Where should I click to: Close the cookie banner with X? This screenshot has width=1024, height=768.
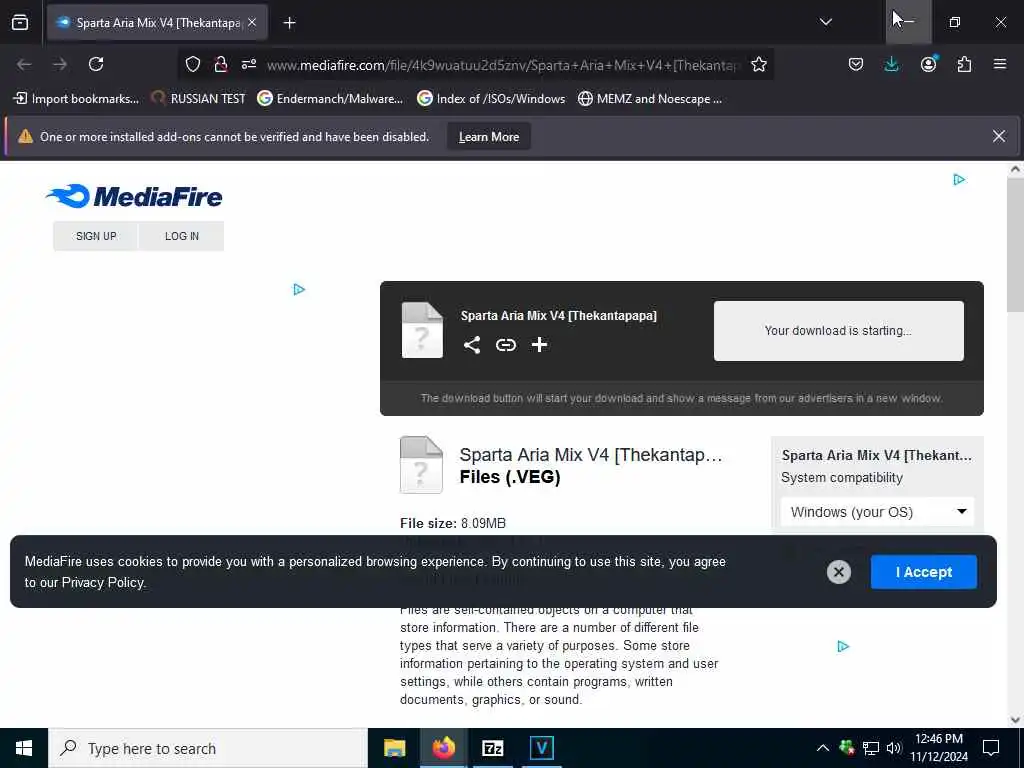click(x=839, y=572)
